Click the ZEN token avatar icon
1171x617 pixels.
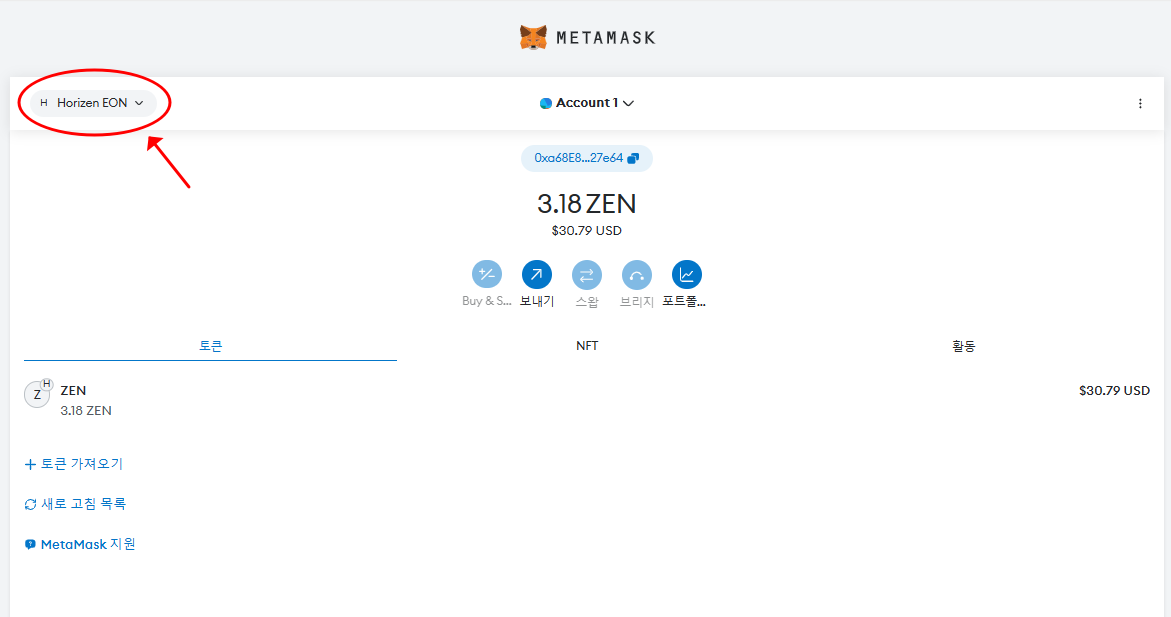(x=37, y=394)
